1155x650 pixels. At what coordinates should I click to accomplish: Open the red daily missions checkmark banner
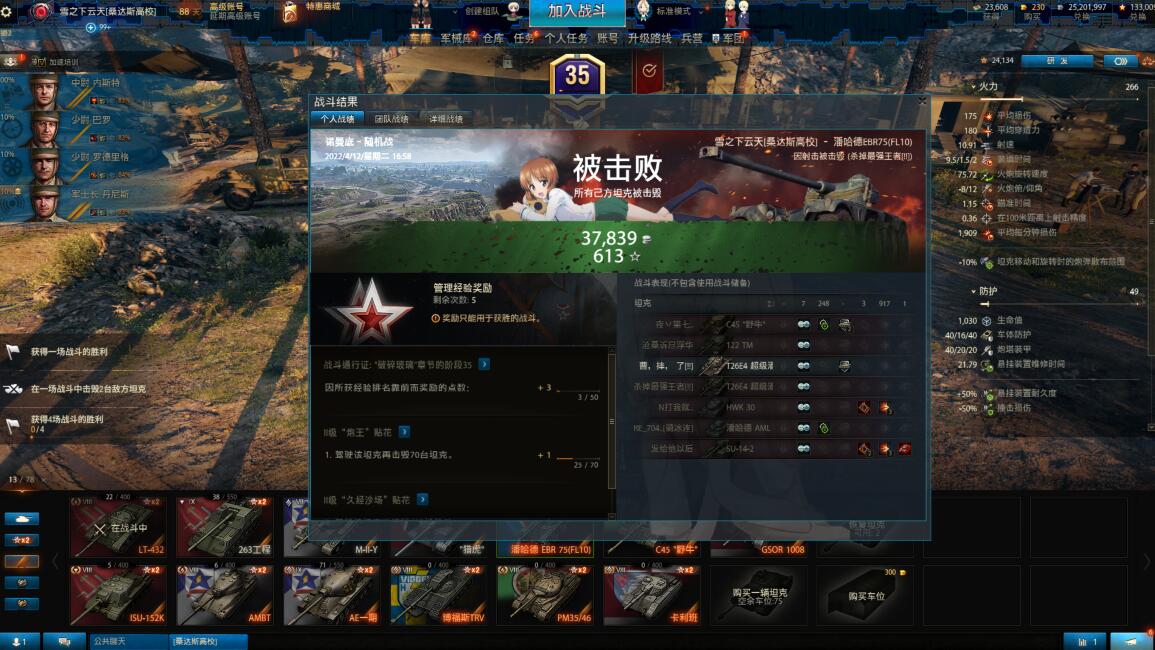coord(648,71)
